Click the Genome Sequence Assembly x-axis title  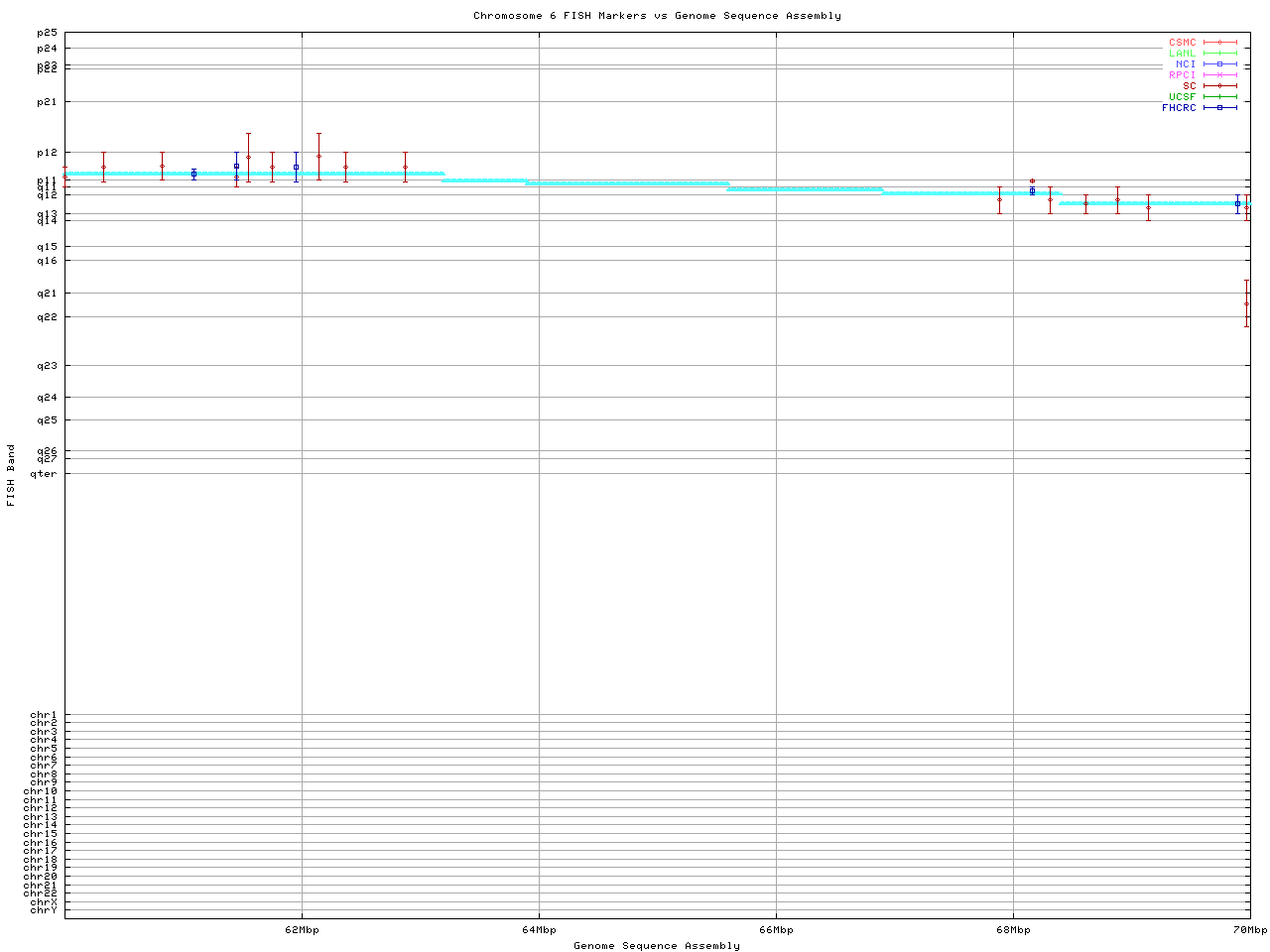pyautogui.click(x=657, y=946)
